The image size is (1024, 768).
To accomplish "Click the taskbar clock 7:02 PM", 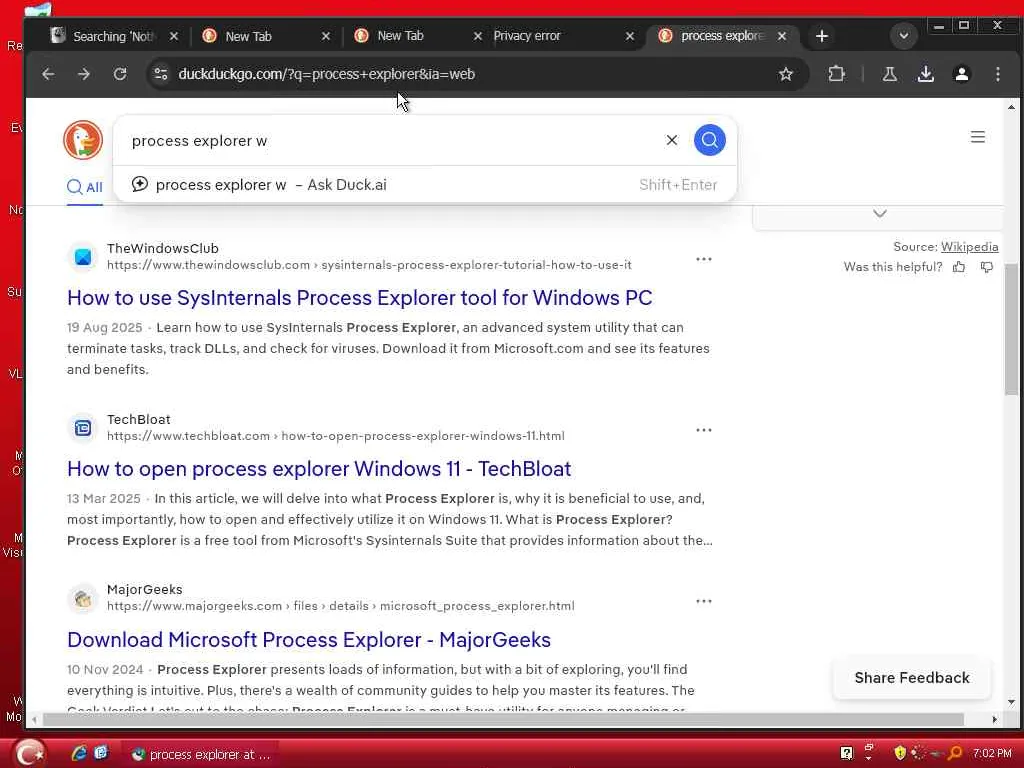I will coord(991,754).
